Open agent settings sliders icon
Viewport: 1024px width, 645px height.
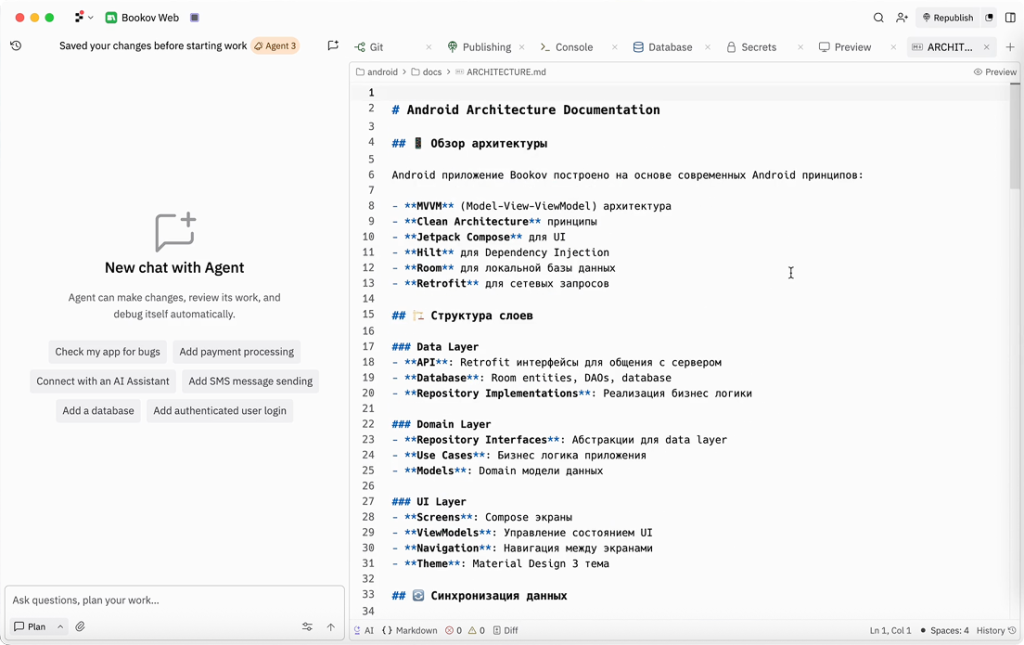click(307, 627)
